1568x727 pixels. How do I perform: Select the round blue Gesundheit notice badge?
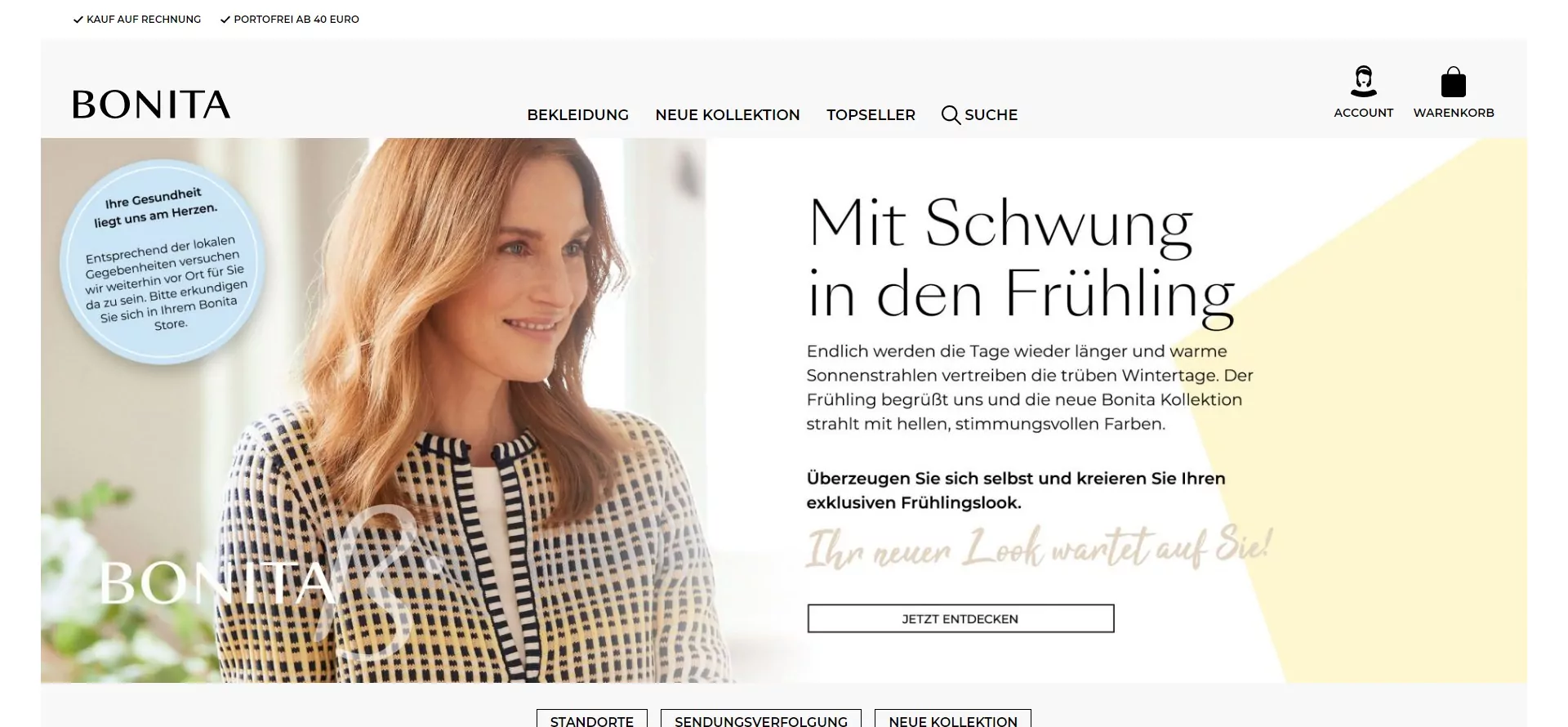pos(162,261)
